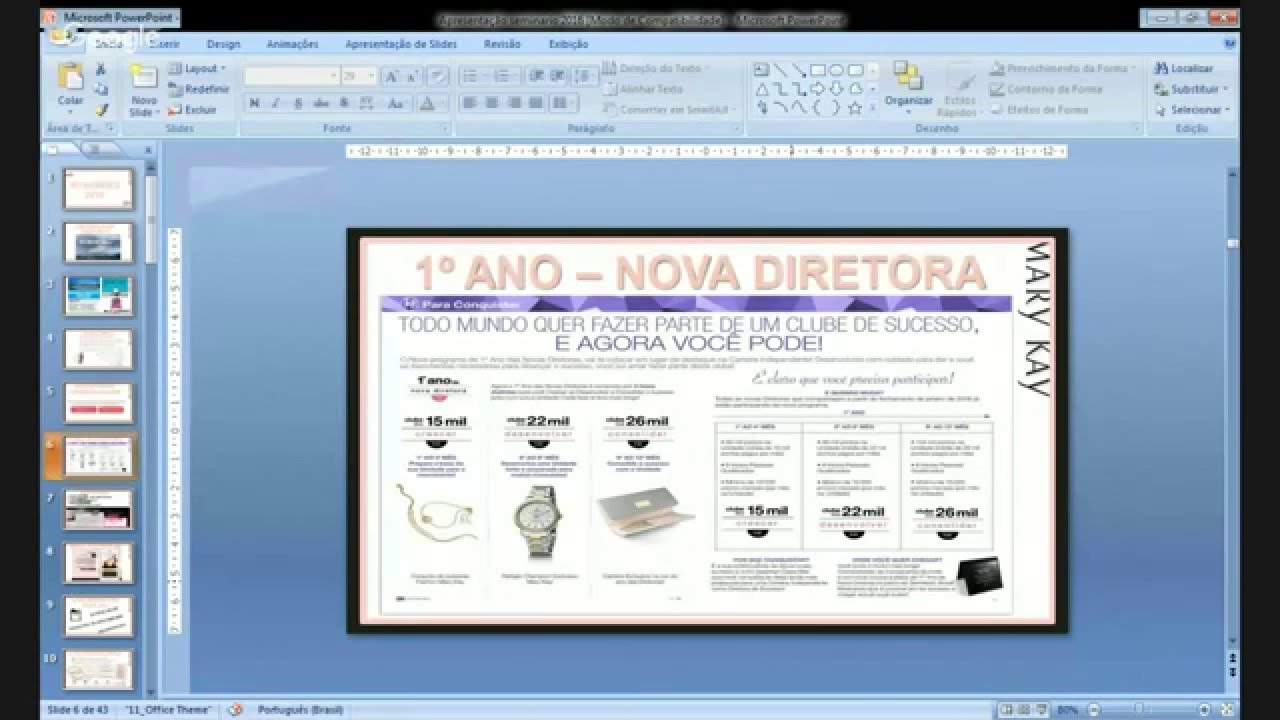
Task: Select the oval shape in gallery
Action: (836, 70)
